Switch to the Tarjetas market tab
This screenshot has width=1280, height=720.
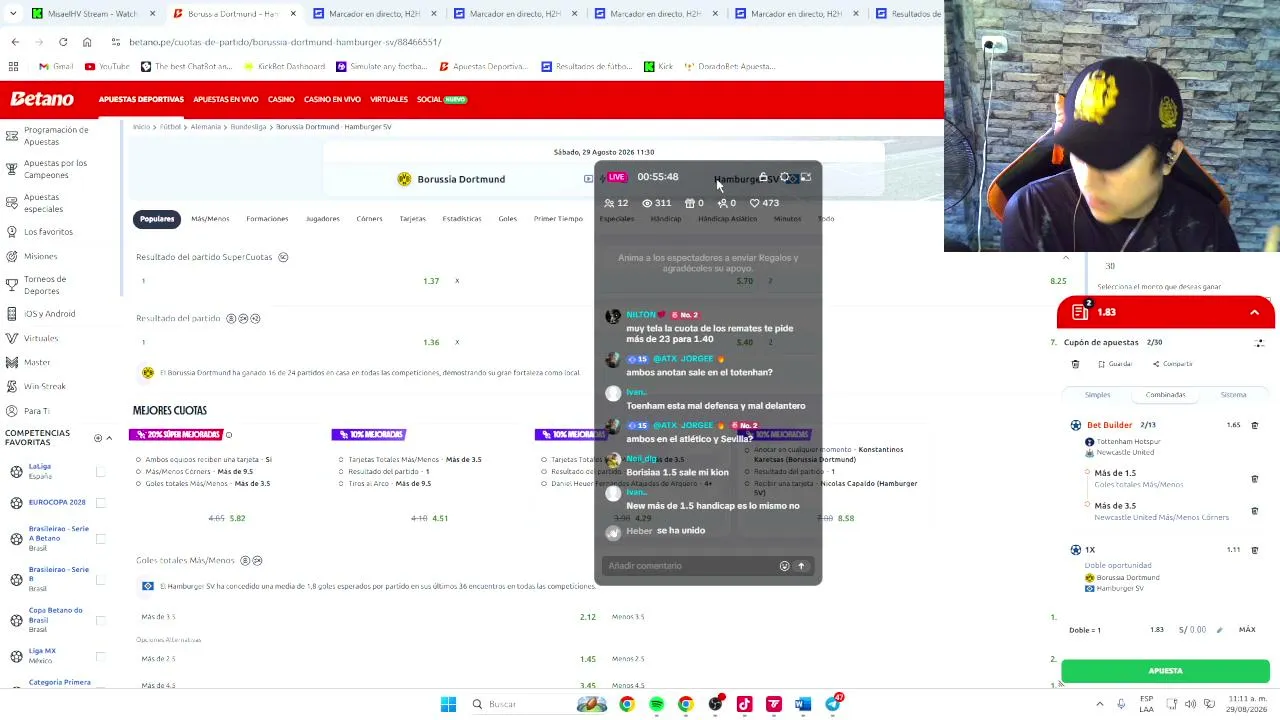tap(412, 219)
